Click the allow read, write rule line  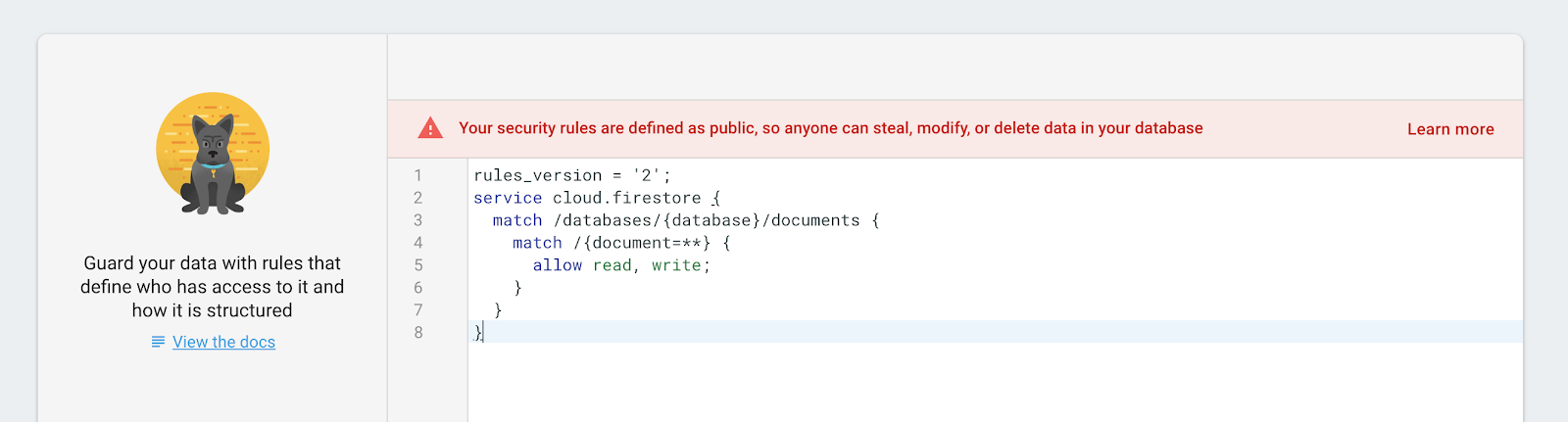(x=621, y=265)
